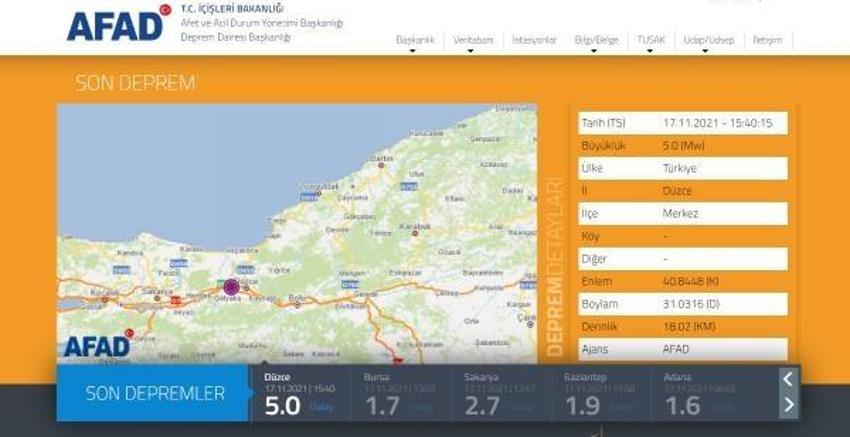Click the Detay link under Düzce
Image resolution: width=850 pixels, height=437 pixels.
322,407
